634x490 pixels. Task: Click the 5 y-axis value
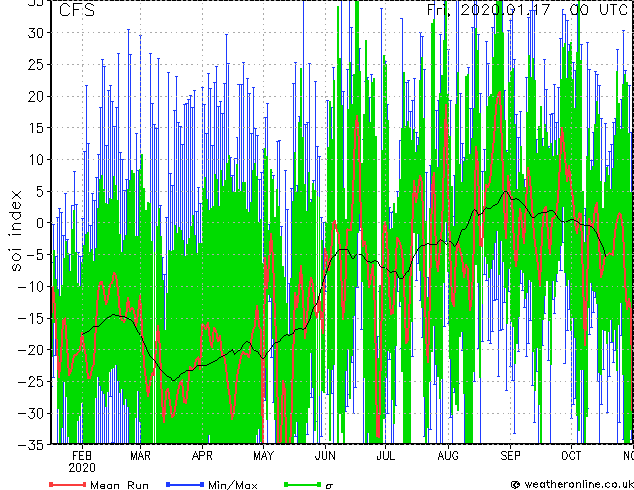[39, 191]
